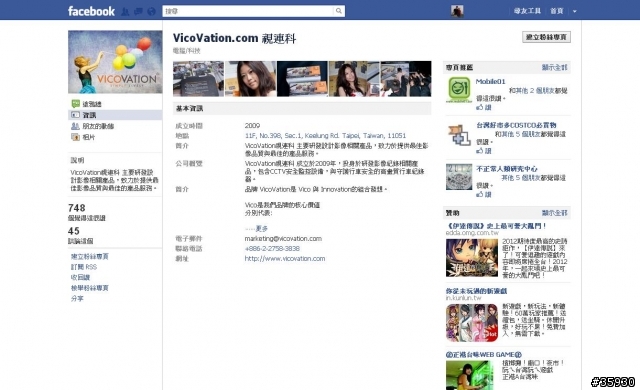Select the 朋友的動態 friend activity tab
This screenshot has width=640, height=390.
98,126
